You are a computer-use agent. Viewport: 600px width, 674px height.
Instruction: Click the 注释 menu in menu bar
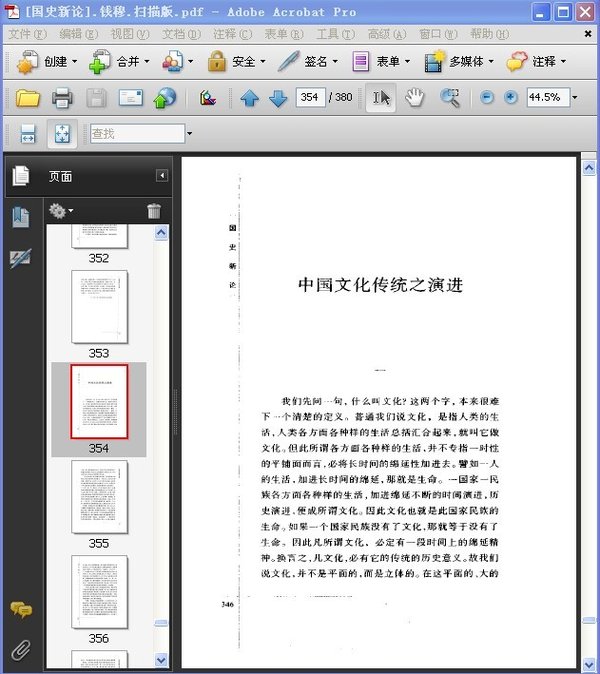tap(233, 34)
